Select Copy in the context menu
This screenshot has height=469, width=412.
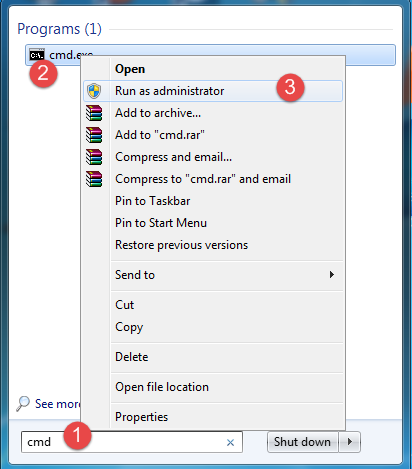[213, 327]
